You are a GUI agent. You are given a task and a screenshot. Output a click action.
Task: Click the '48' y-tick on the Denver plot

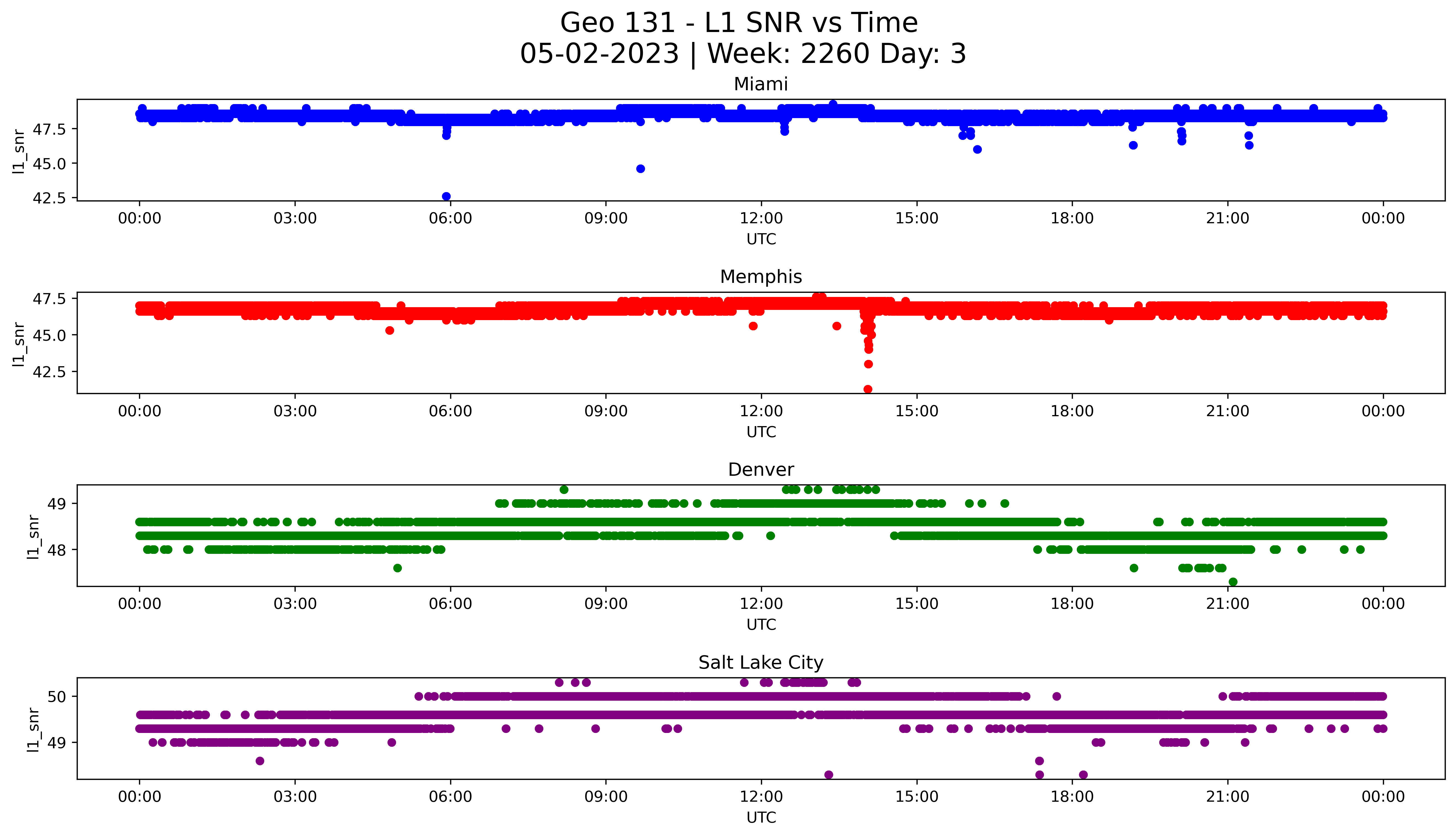point(57,550)
